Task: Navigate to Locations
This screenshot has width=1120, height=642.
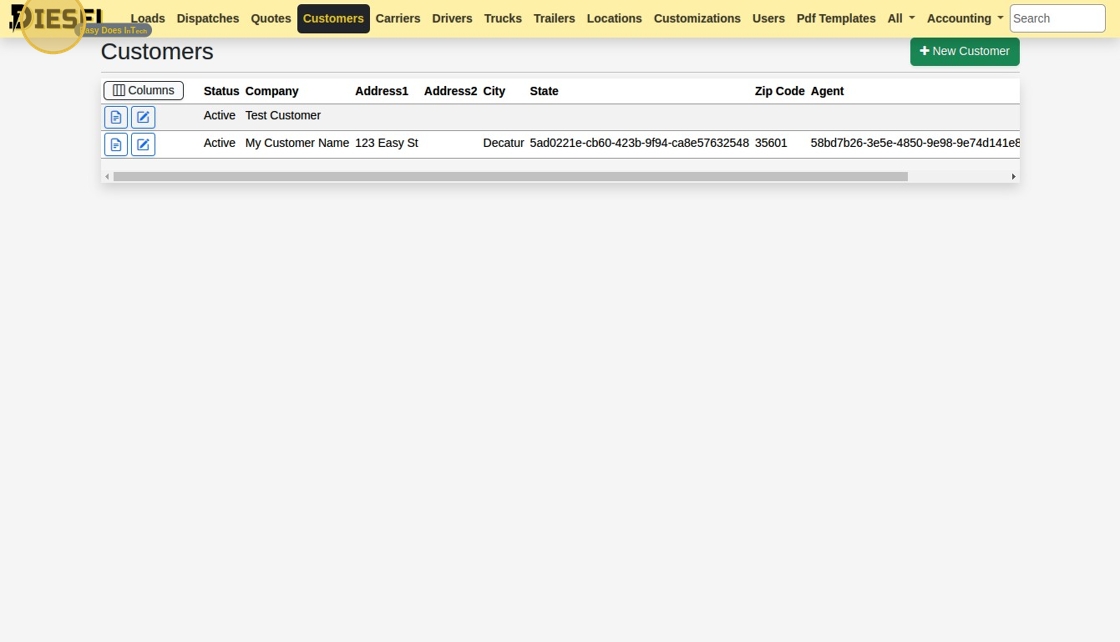Action: tap(614, 19)
